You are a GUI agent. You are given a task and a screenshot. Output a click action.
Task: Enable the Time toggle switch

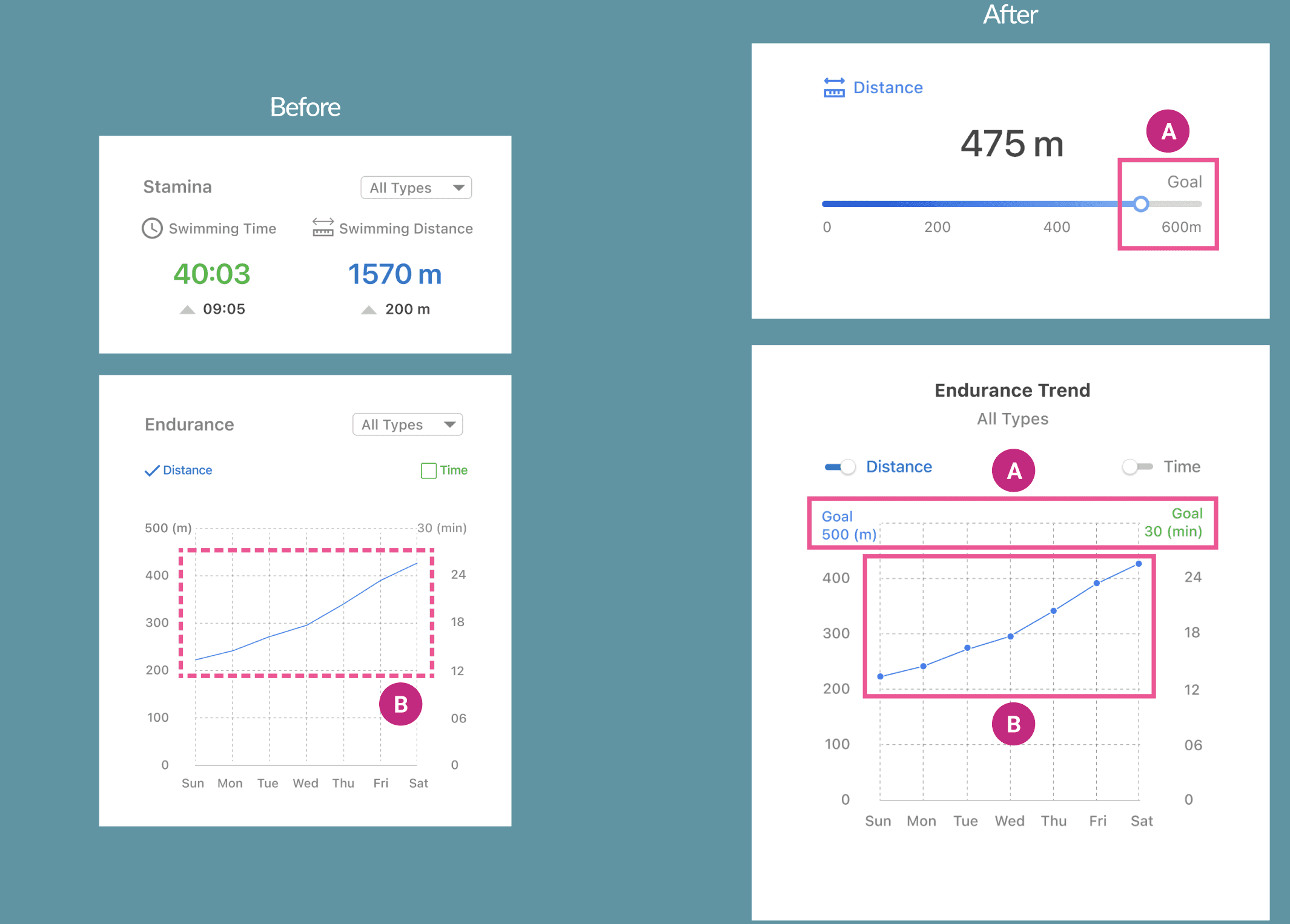[x=1137, y=467]
